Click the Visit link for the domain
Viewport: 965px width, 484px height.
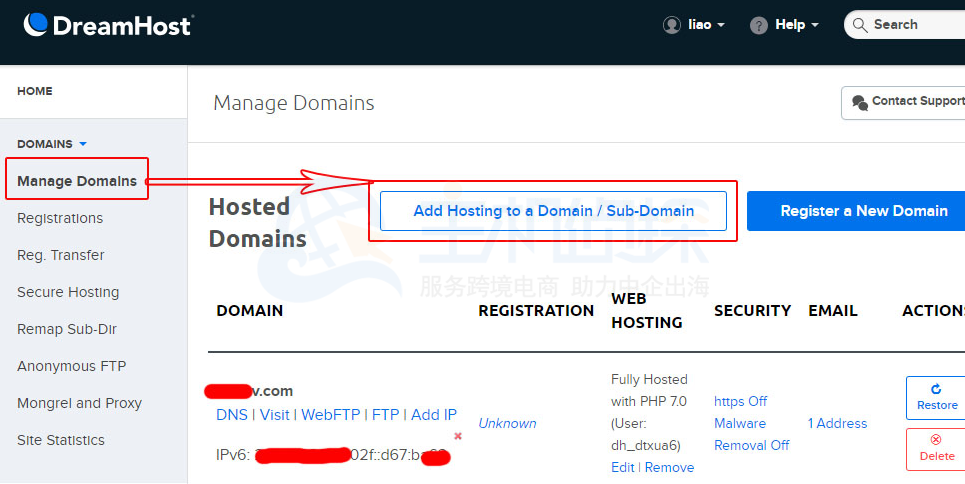point(274,415)
